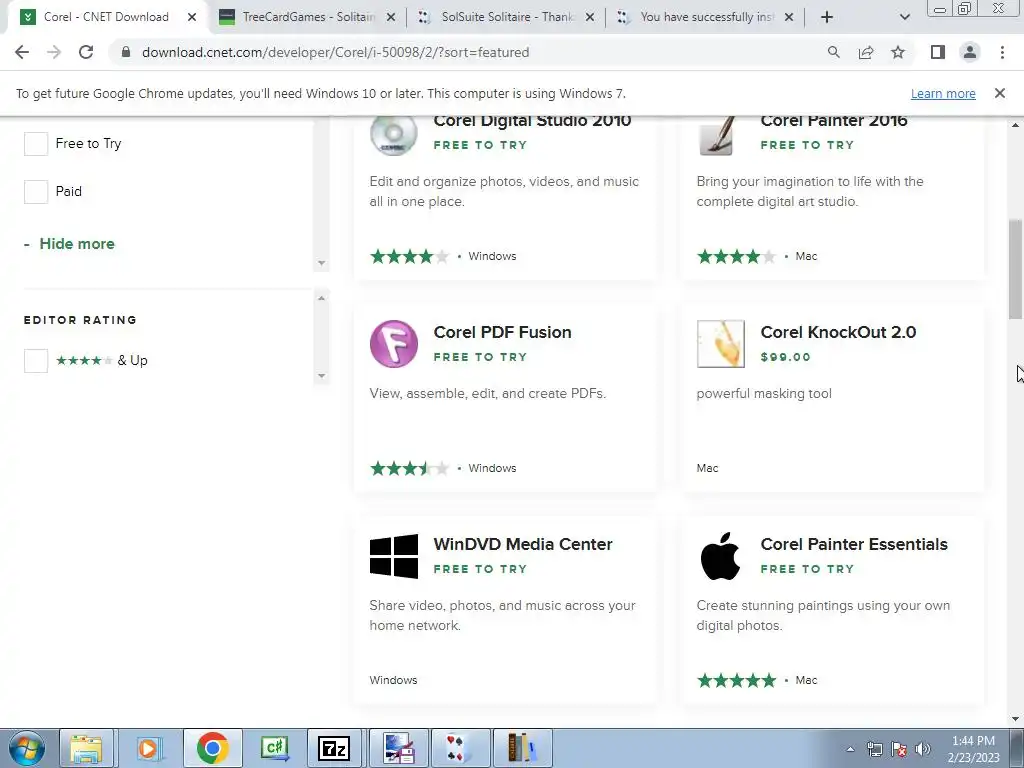Launch the media player taskbar icon
The image size is (1024, 768).
[x=149, y=748]
